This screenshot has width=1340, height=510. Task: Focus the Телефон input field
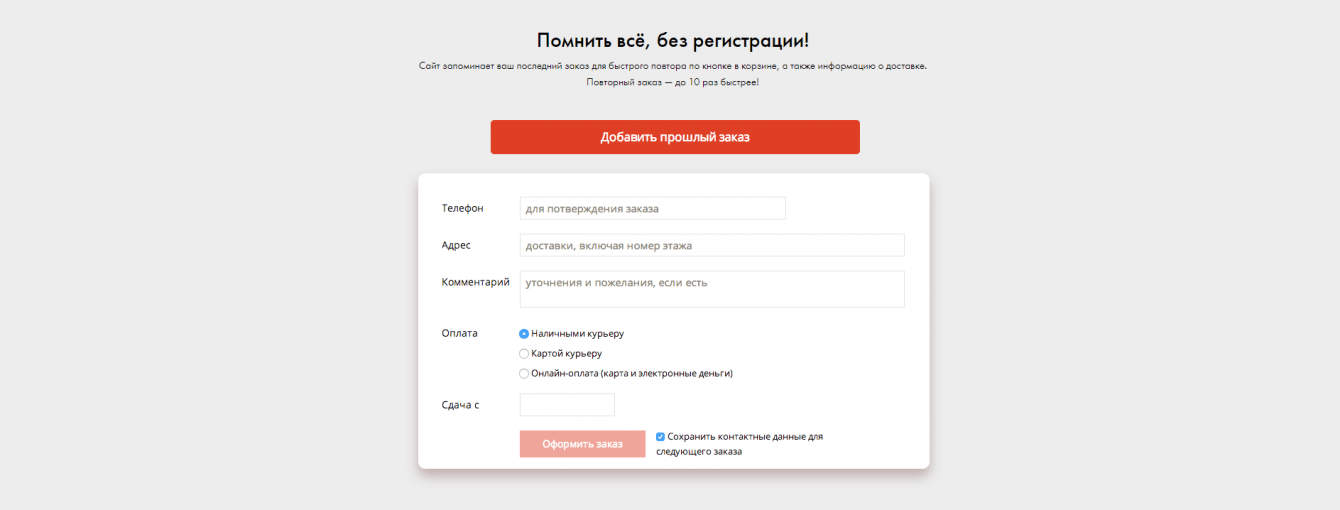[652, 208]
